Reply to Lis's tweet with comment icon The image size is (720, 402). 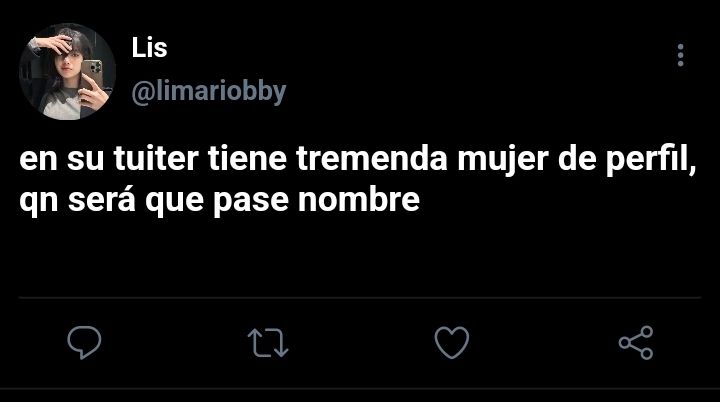pyautogui.click(x=84, y=342)
